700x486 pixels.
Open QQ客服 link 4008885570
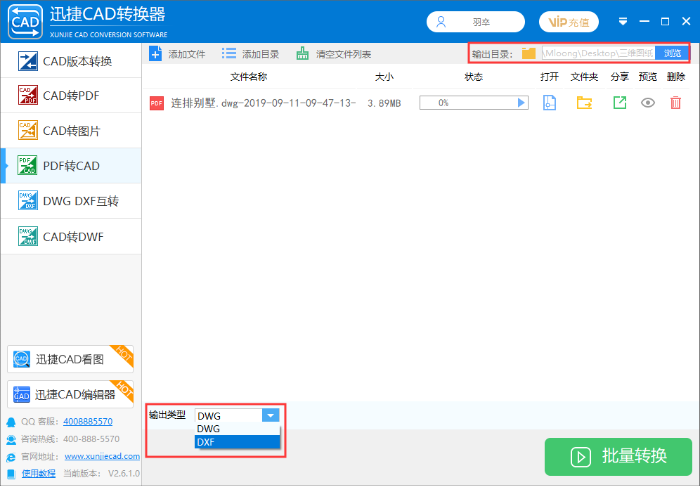pyautogui.click(x=88, y=421)
